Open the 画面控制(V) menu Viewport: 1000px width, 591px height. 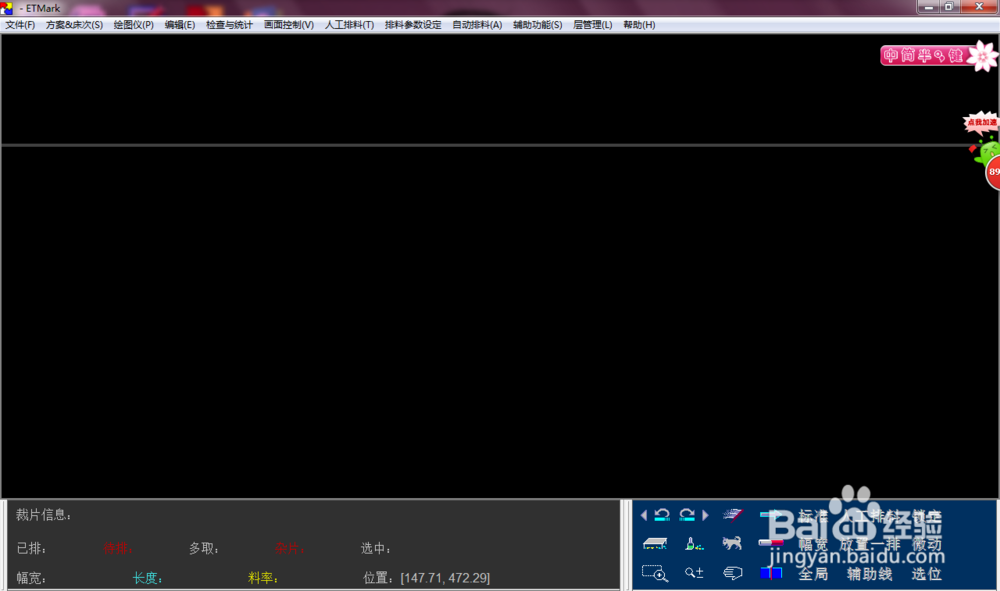pyautogui.click(x=288, y=25)
